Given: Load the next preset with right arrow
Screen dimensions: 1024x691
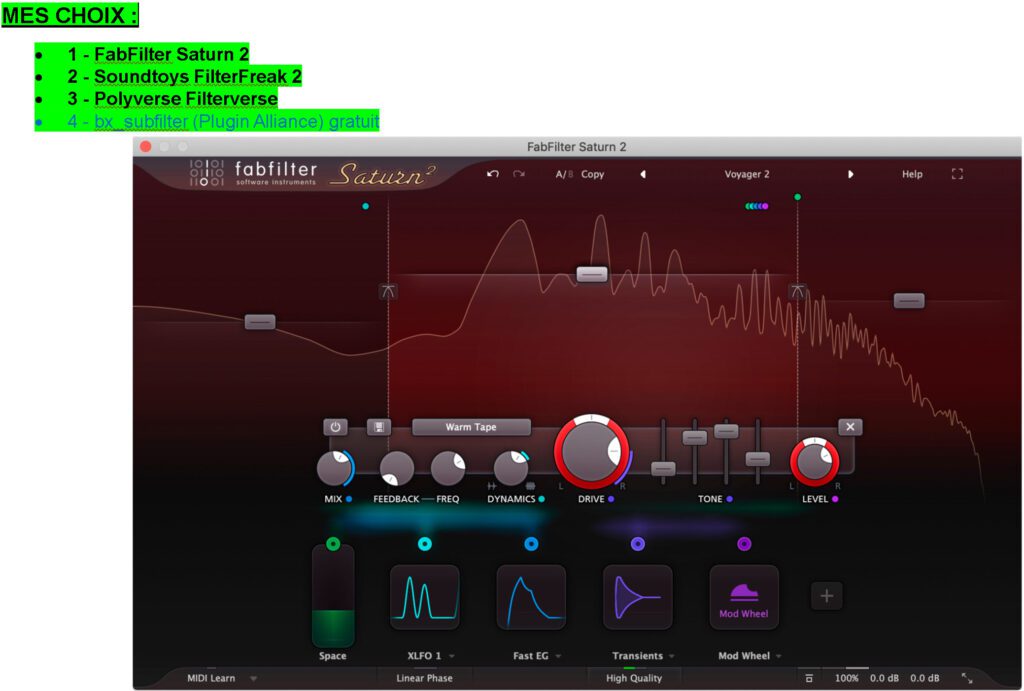Looking at the screenshot, I should 851,174.
